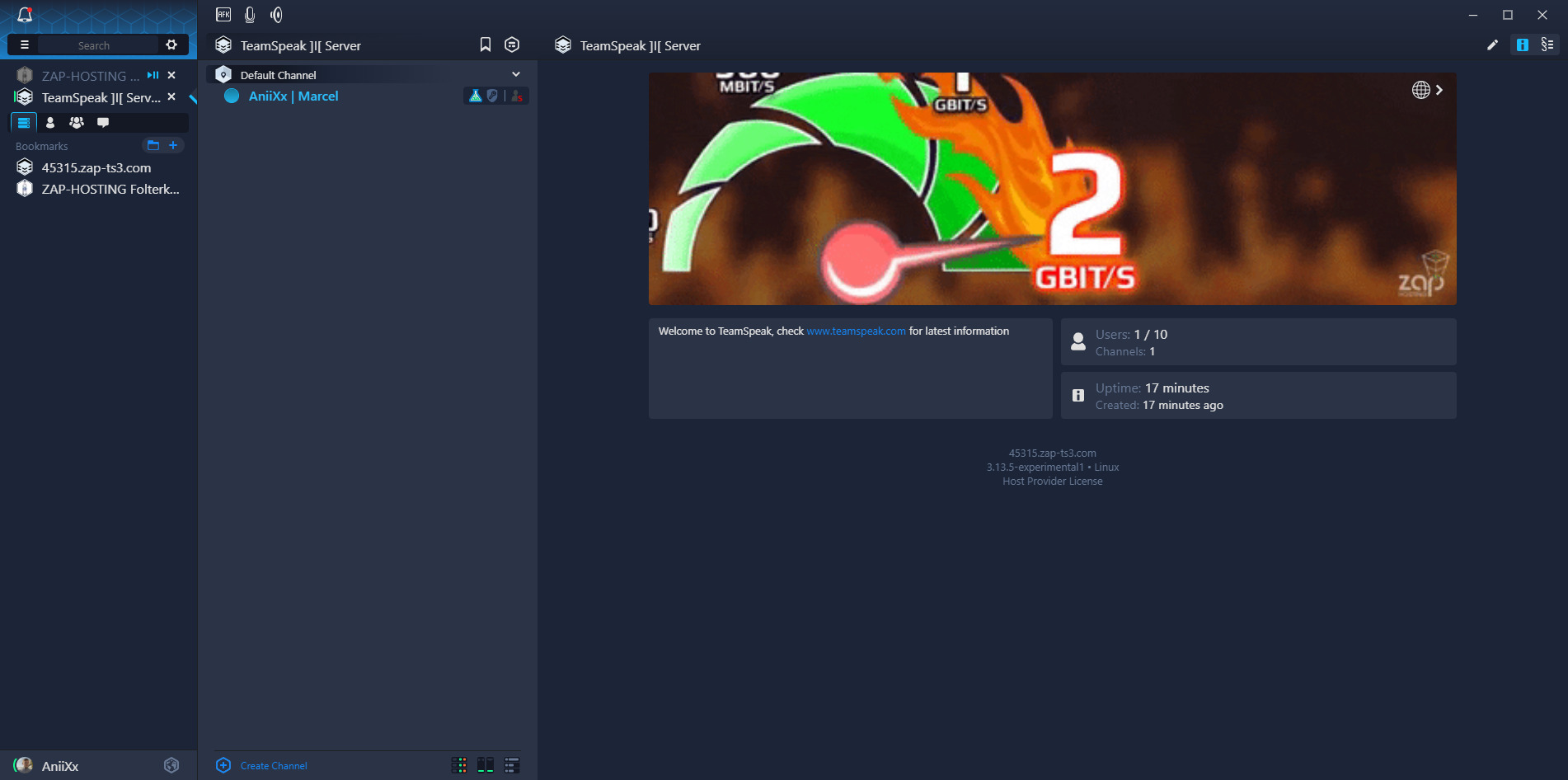Viewport: 1568px width, 780px height.
Task: Bookmark the current server
Action: (x=486, y=45)
